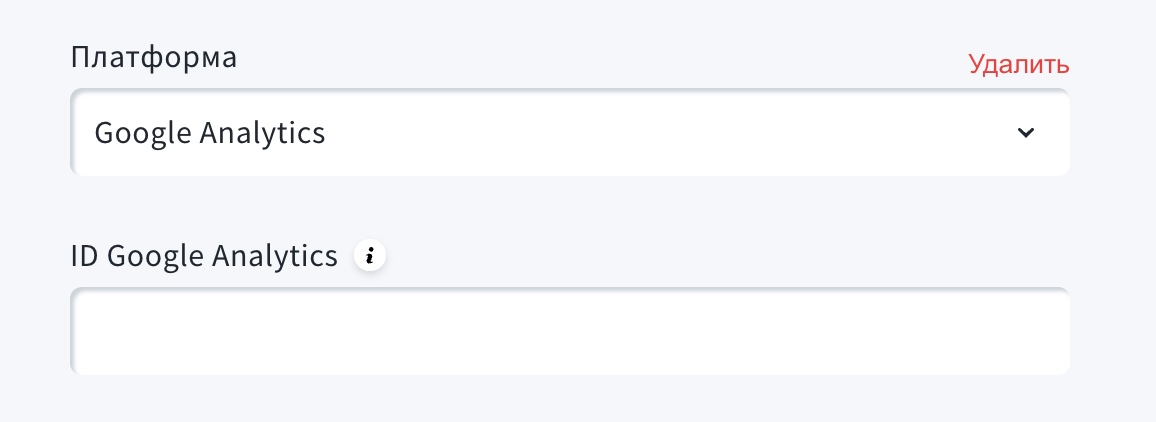The height and width of the screenshot is (422, 1156).
Task: Click the Google Analytics combo box
Action: point(569,133)
